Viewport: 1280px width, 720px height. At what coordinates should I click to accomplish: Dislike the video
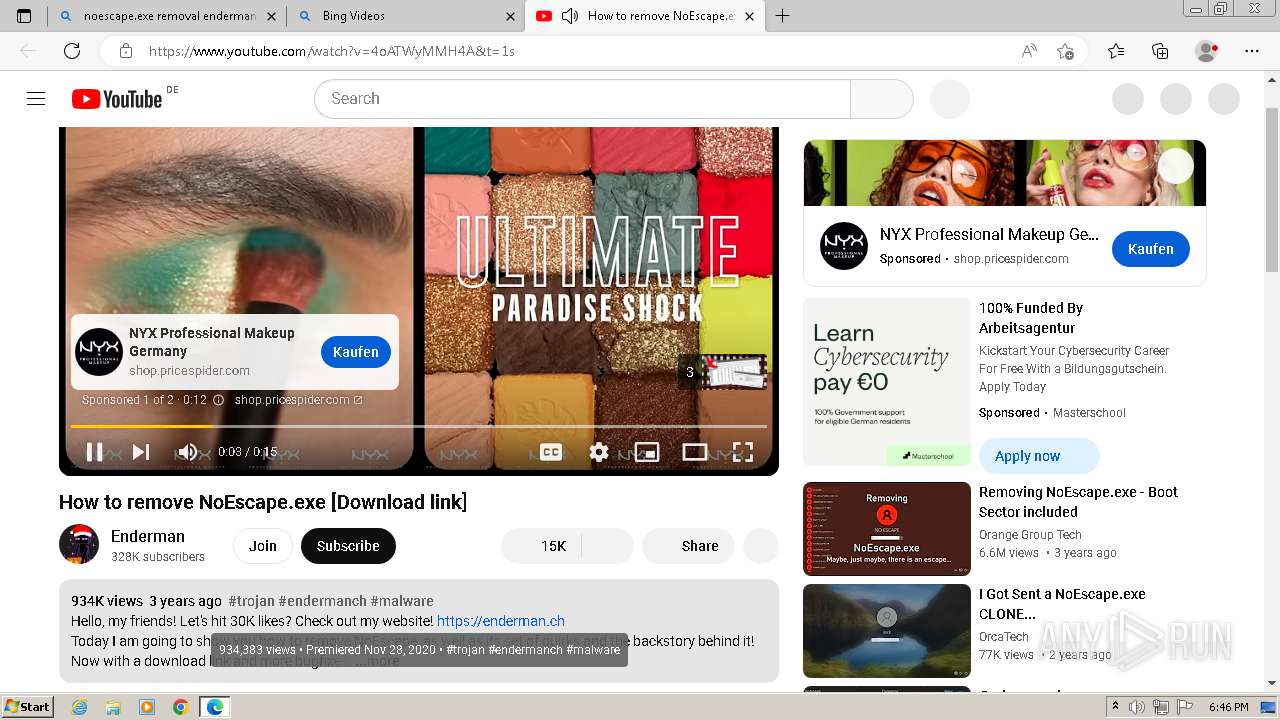(x=607, y=546)
